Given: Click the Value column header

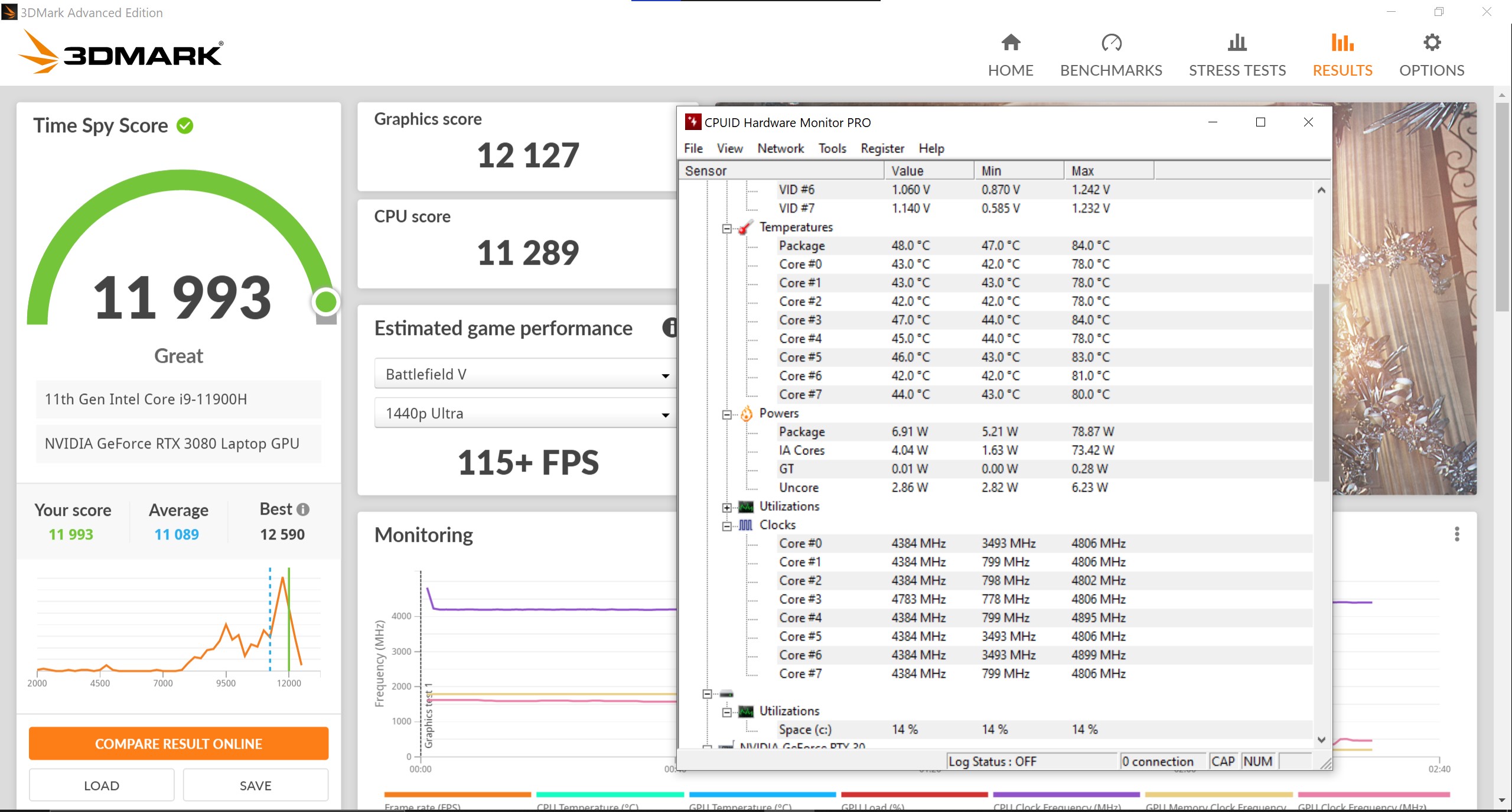Looking at the screenshot, I should (x=929, y=171).
